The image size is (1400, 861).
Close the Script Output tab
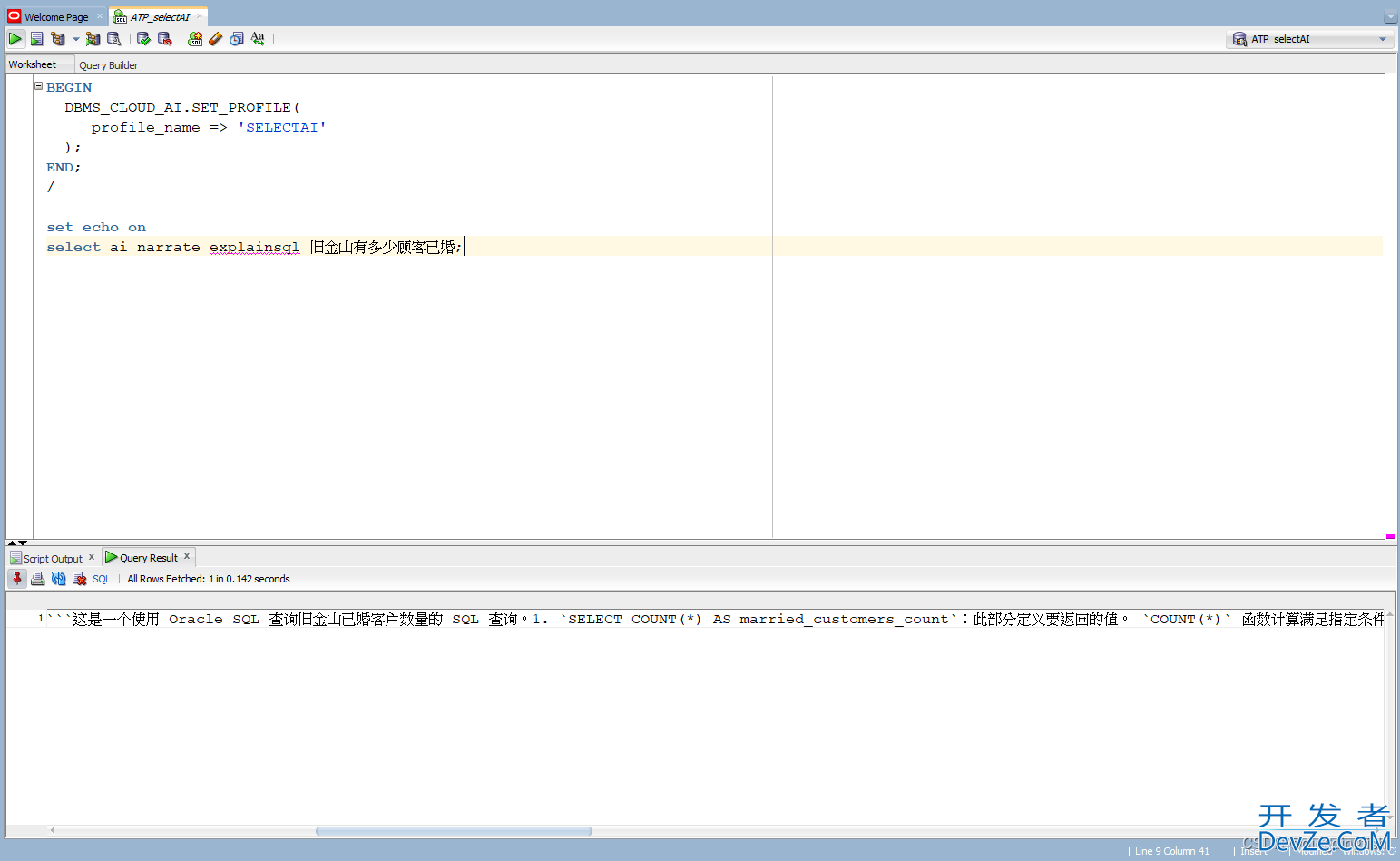pyautogui.click(x=92, y=557)
